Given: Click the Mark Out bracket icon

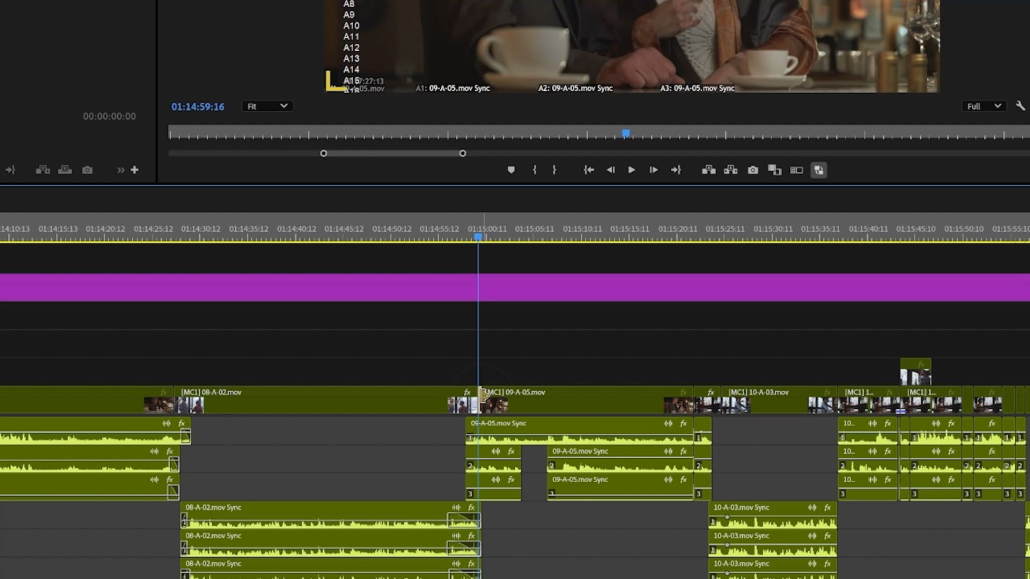Looking at the screenshot, I should pyautogui.click(x=554, y=170).
